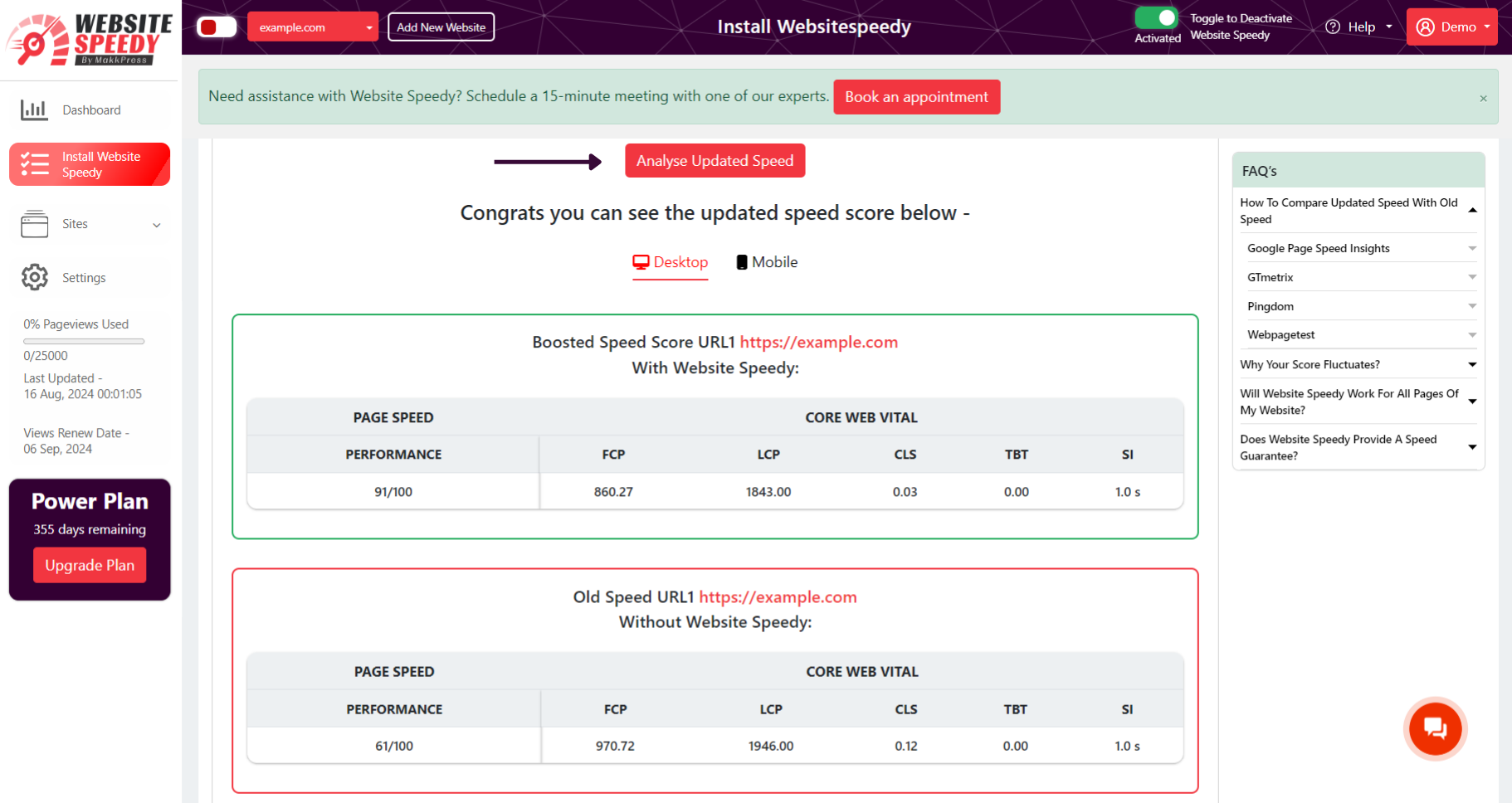Expand the Sites submenu chevron

(x=157, y=225)
